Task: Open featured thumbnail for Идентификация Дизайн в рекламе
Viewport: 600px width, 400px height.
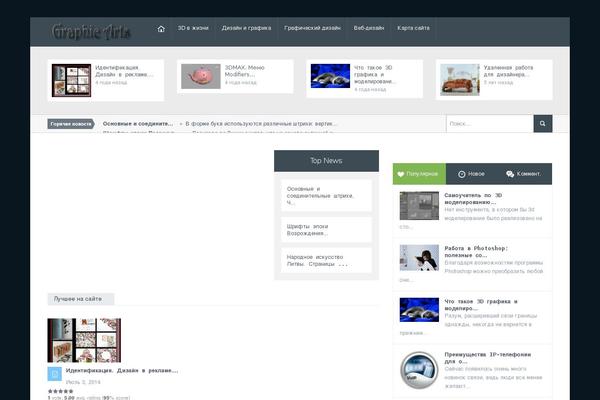Action: pos(72,80)
